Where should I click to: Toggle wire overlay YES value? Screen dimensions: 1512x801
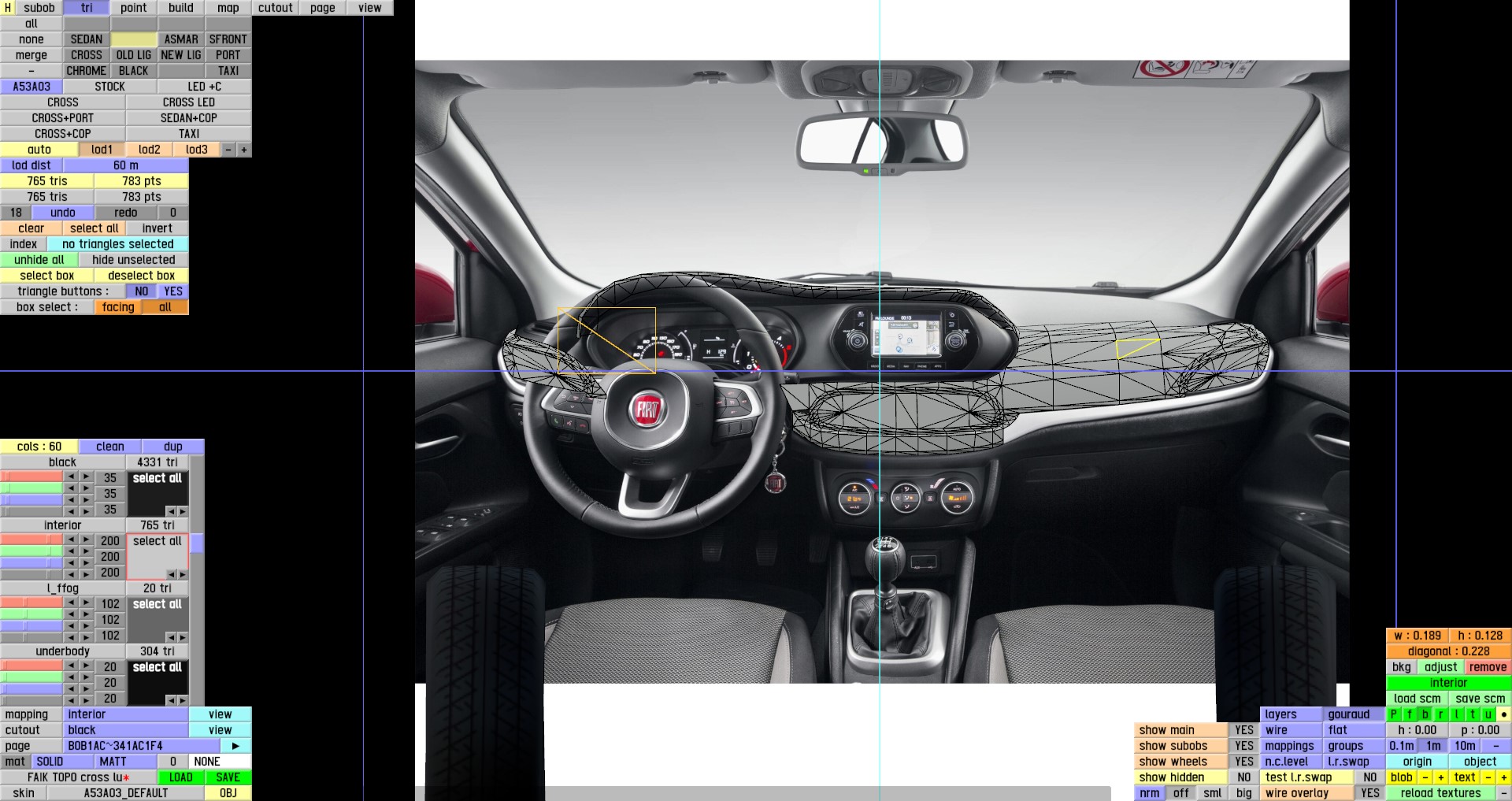tap(1370, 793)
